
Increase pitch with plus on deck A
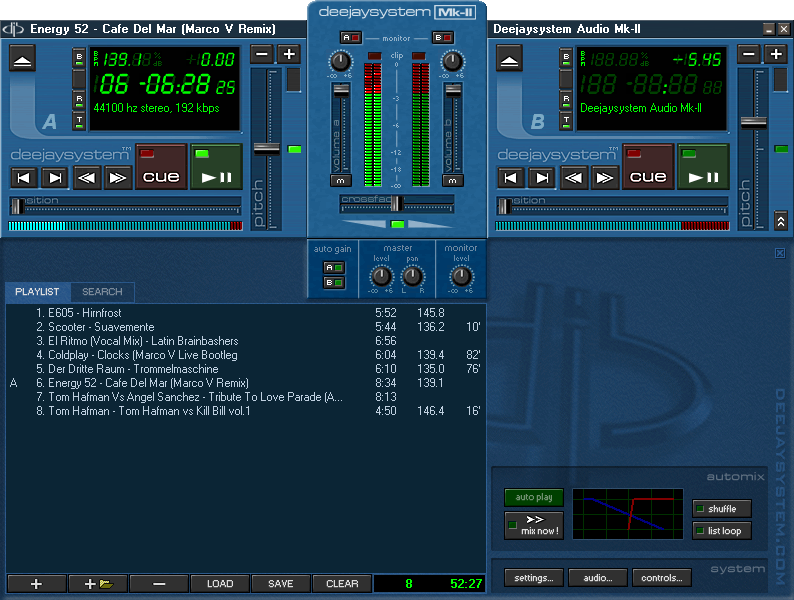[x=289, y=54]
